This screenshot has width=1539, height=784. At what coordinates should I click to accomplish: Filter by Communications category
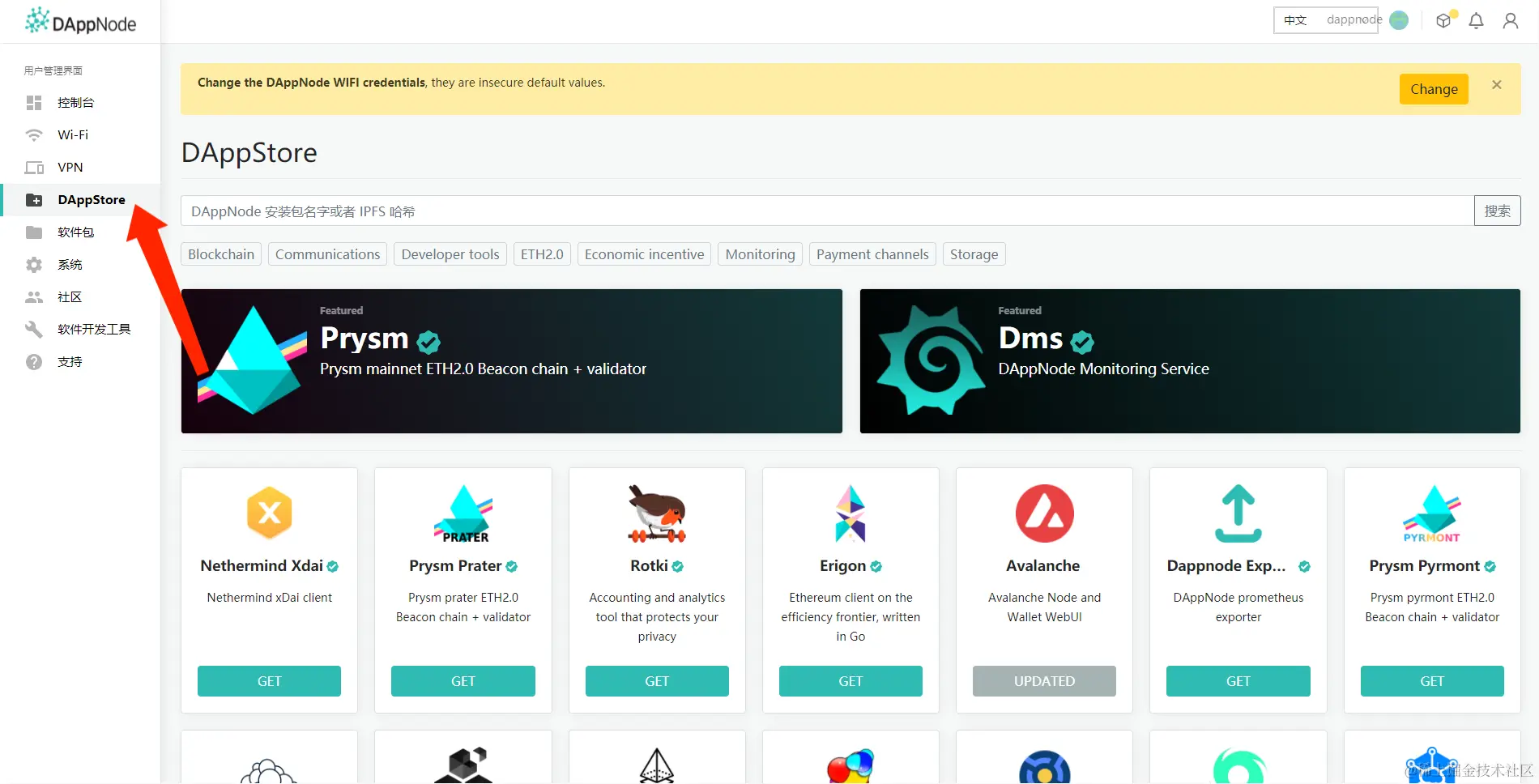327,254
